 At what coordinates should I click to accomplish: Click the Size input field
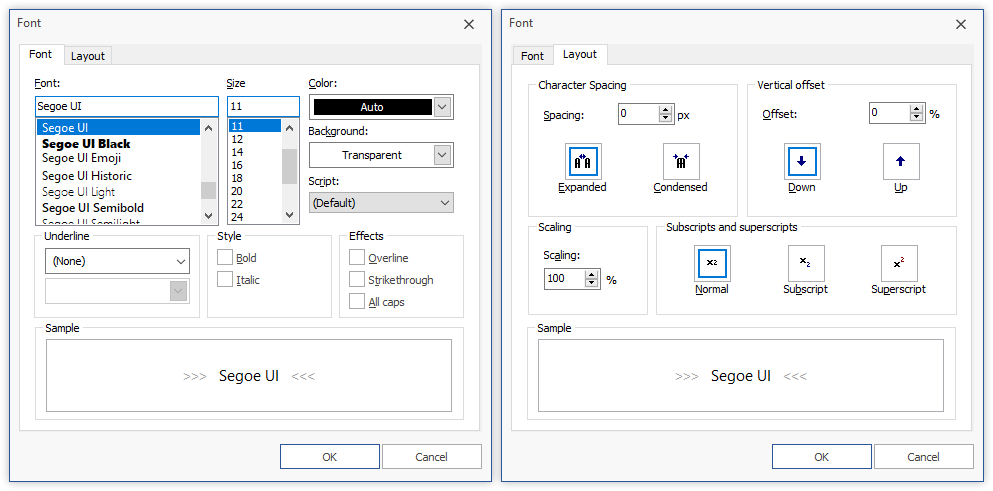[x=263, y=106]
